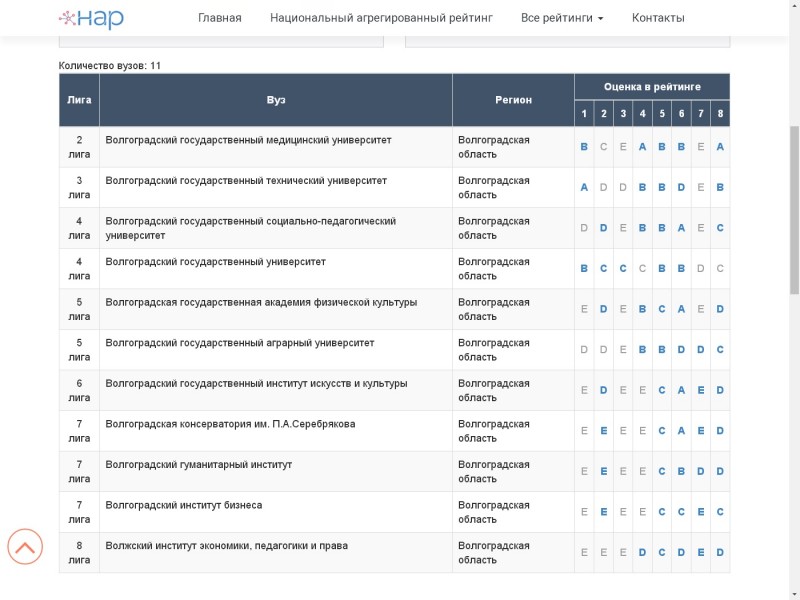Click the HAP site logo
The height and width of the screenshot is (600, 800).
point(91,18)
